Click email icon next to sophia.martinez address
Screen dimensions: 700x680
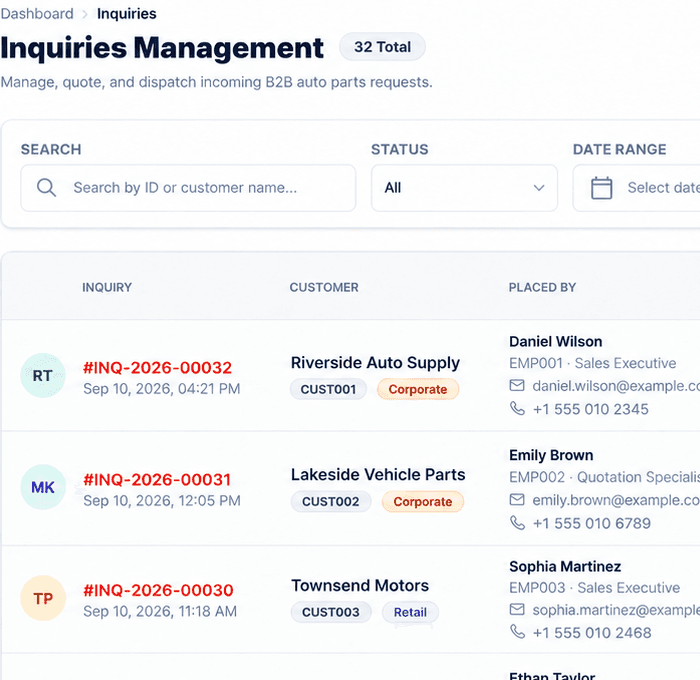tap(517, 609)
